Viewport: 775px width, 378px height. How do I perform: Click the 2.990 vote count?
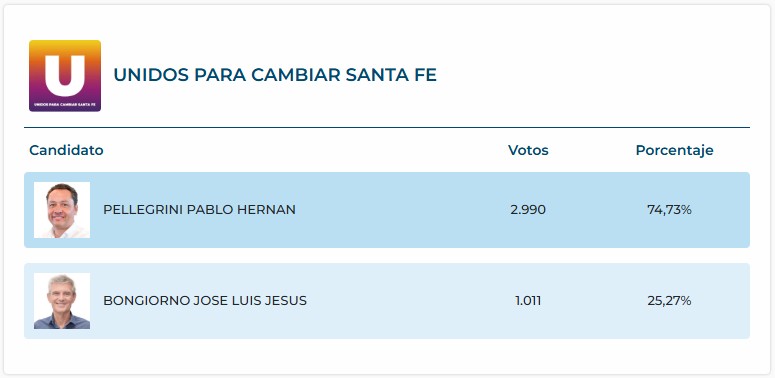[528, 210]
